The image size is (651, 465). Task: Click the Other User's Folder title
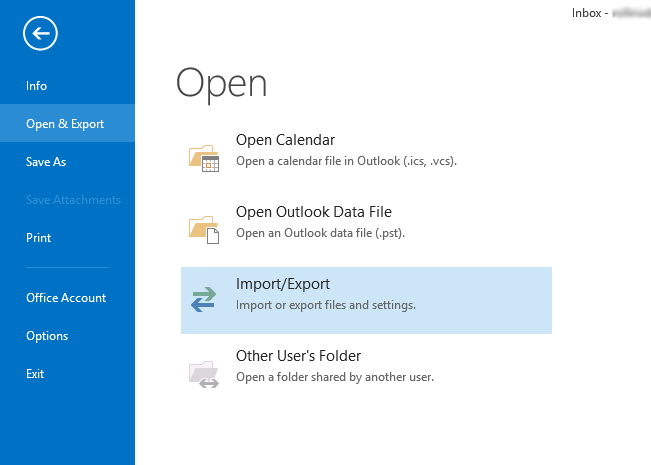coord(299,356)
